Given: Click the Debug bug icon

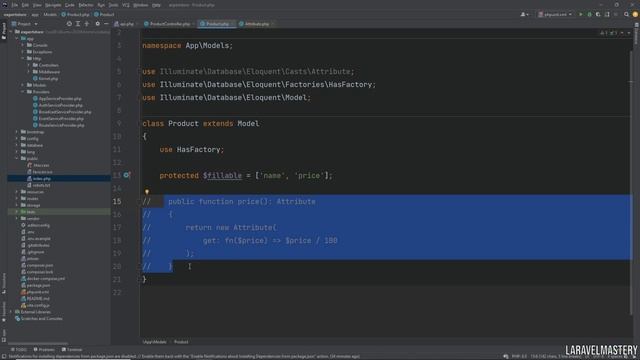Looking at the screenshot, I should coord(589,14).
